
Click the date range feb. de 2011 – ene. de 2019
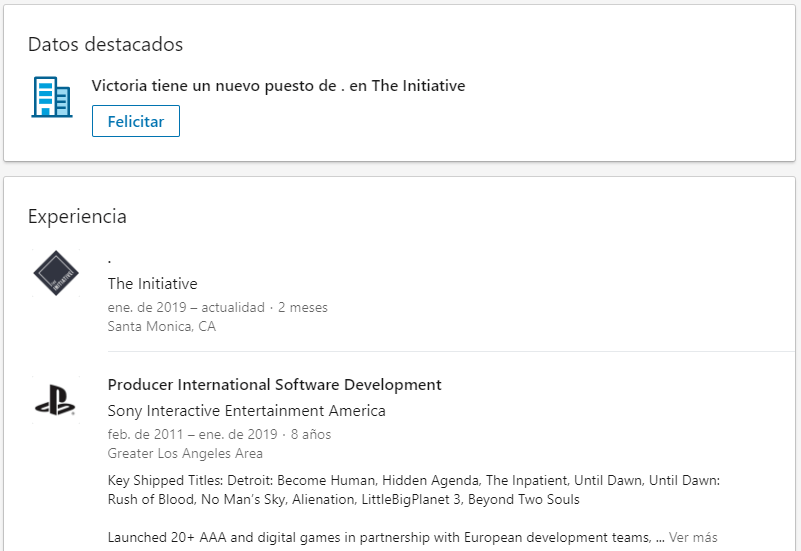(x=192, y=435)
